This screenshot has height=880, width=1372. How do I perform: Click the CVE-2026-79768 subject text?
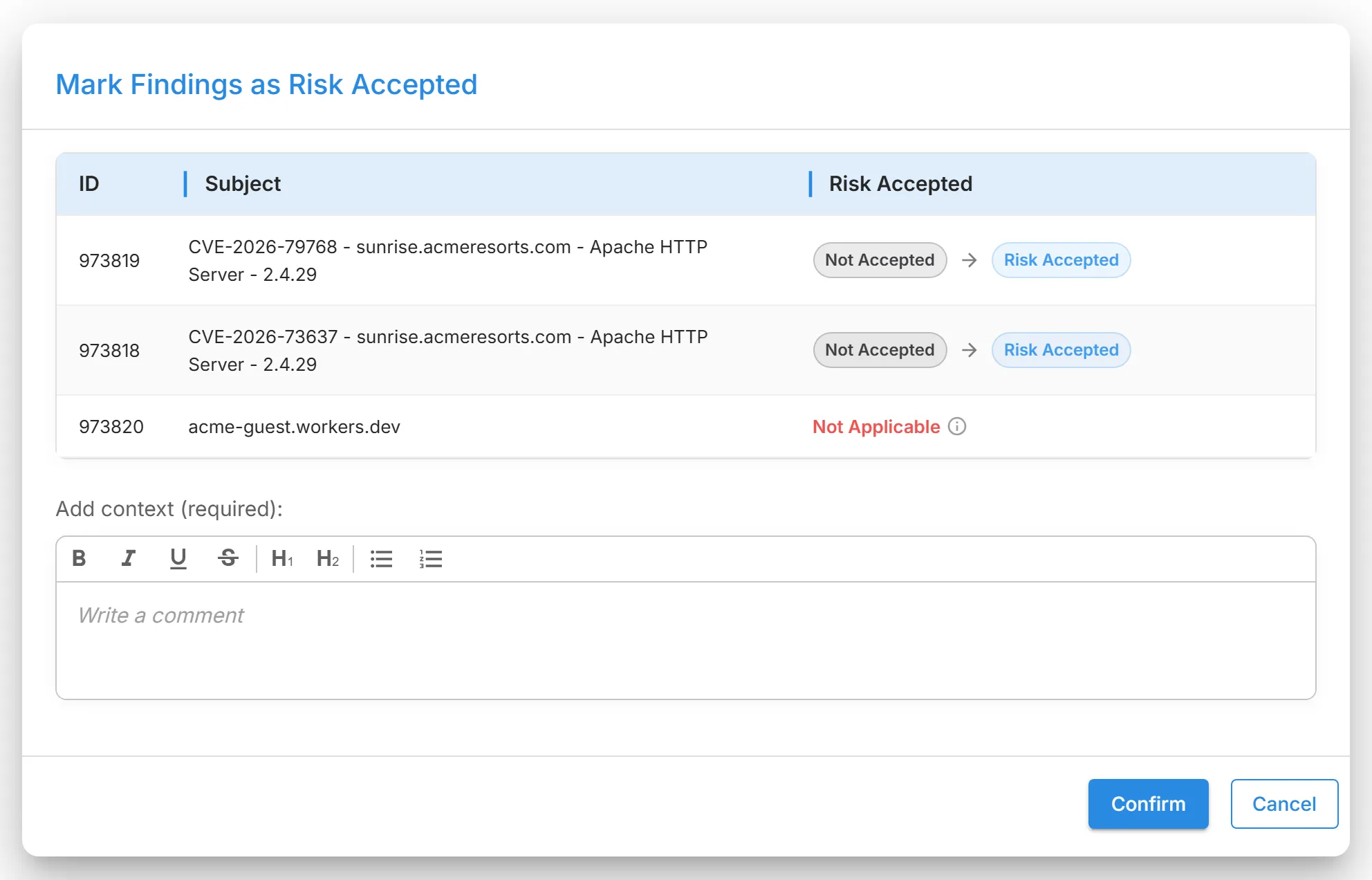(448, 261)
